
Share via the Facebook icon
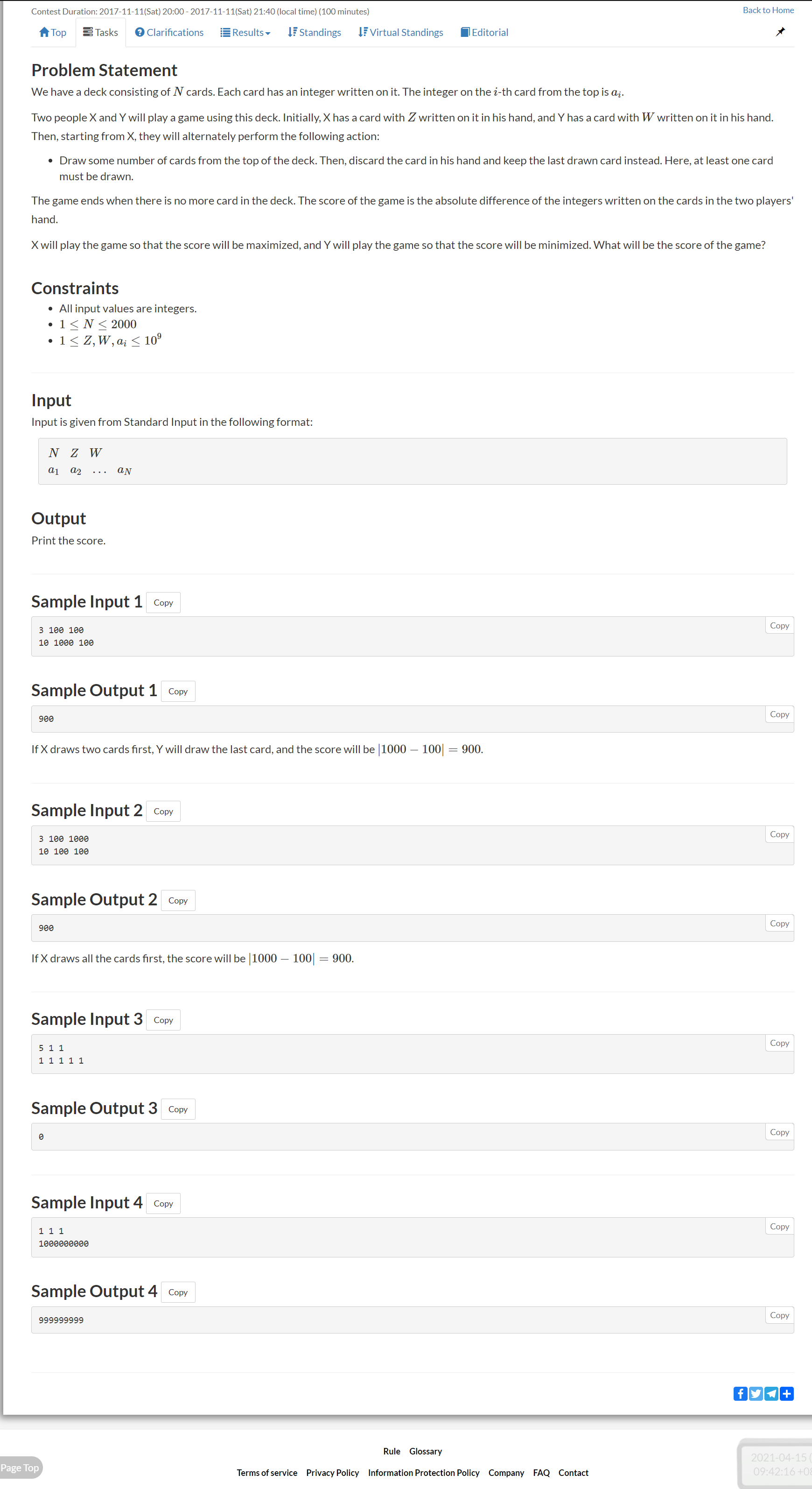tap(740, 1394)
